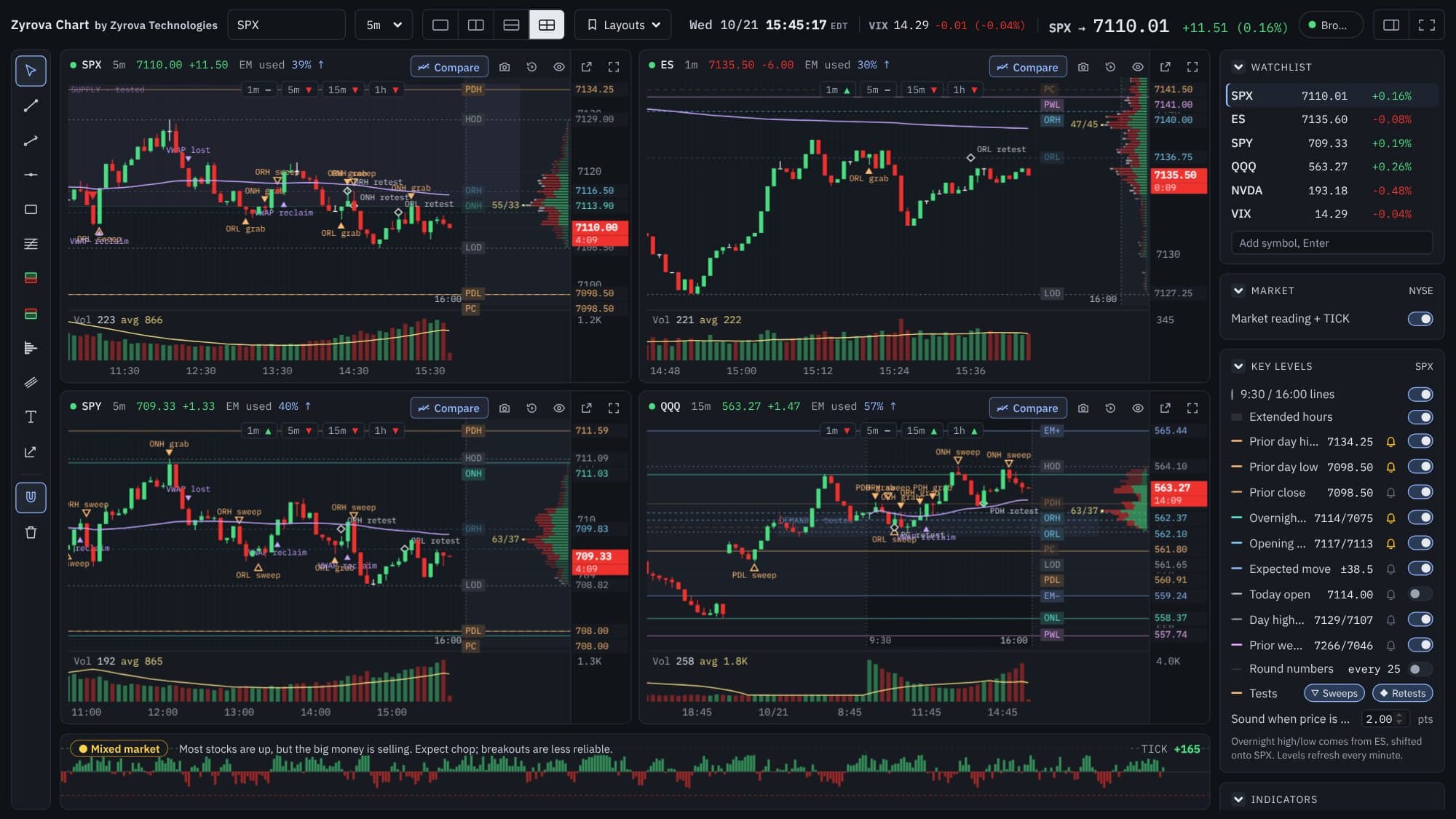
Task: Select the Fibonacci levels tool
Action: tap(31, 244)
